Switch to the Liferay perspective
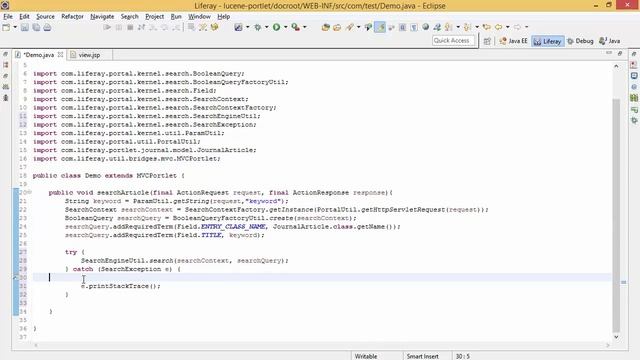 click(x=548, y=41)
